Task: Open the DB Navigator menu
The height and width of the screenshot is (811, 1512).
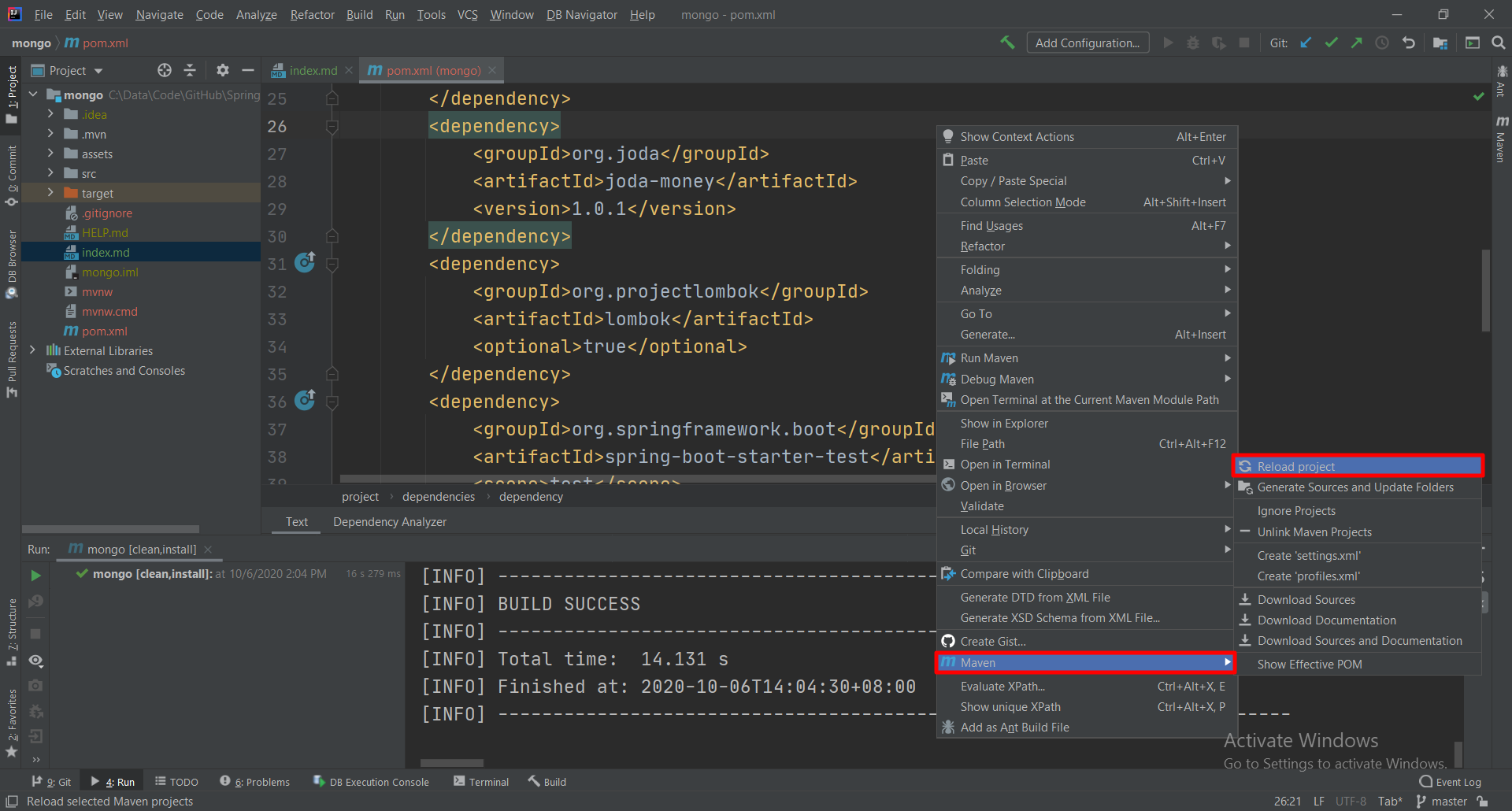Action: pyautogui.click(x=582, y=14)
